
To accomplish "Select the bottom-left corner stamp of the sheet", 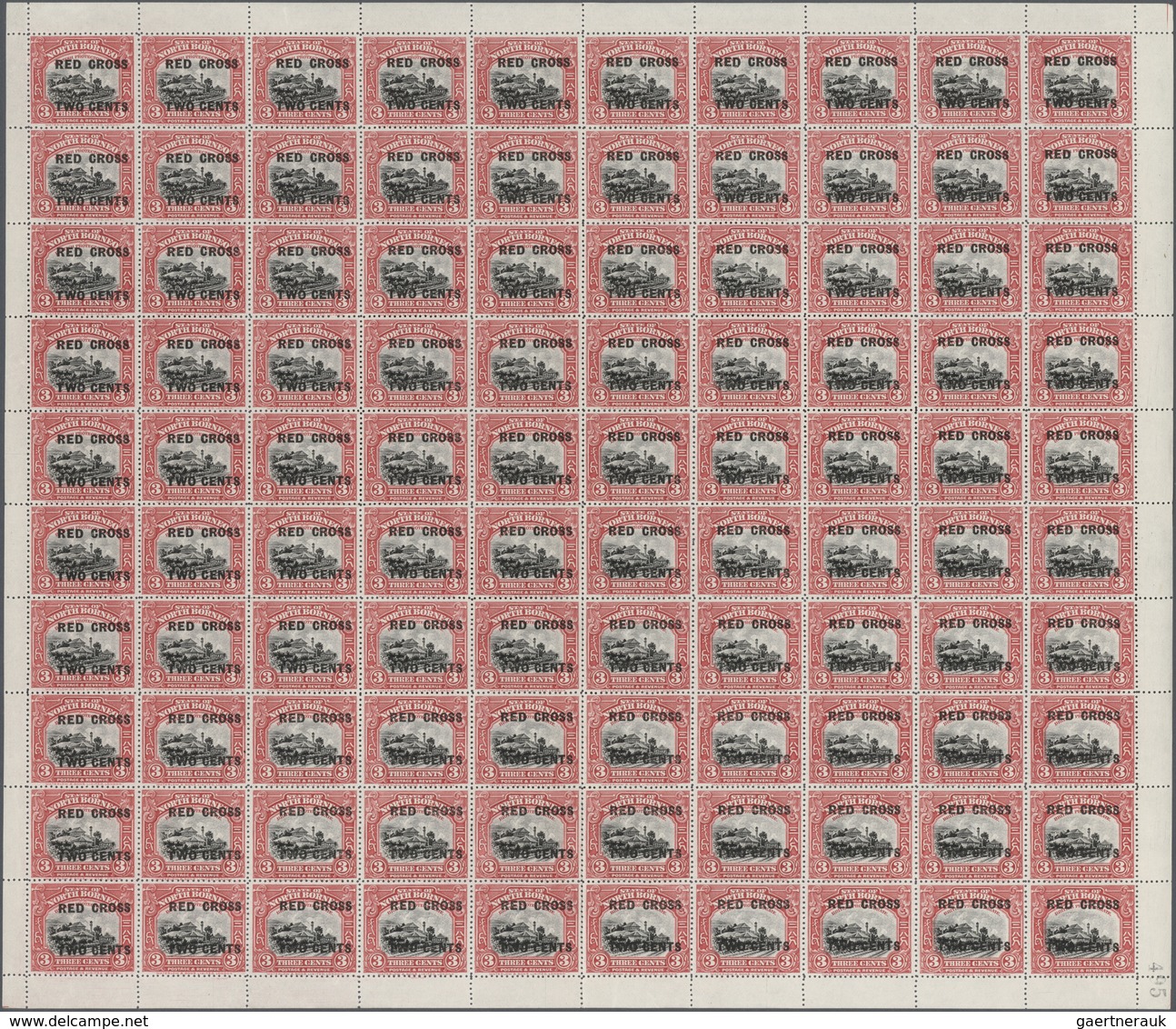I will 82,927.
